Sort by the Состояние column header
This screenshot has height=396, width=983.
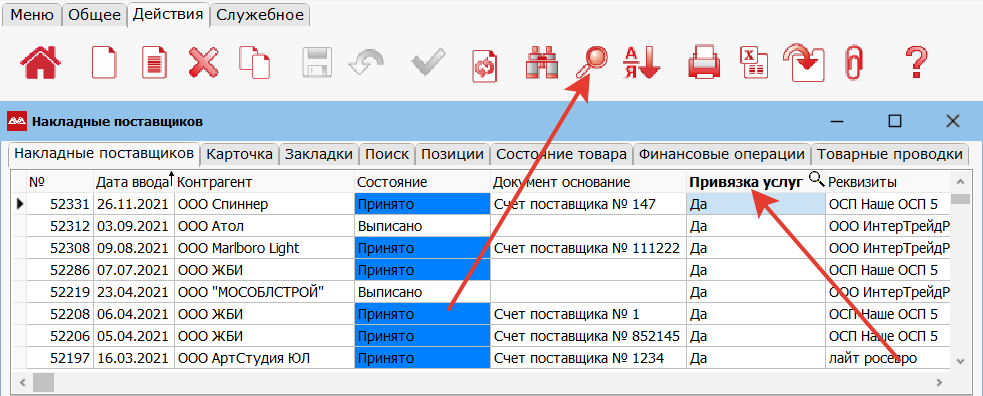422,182
